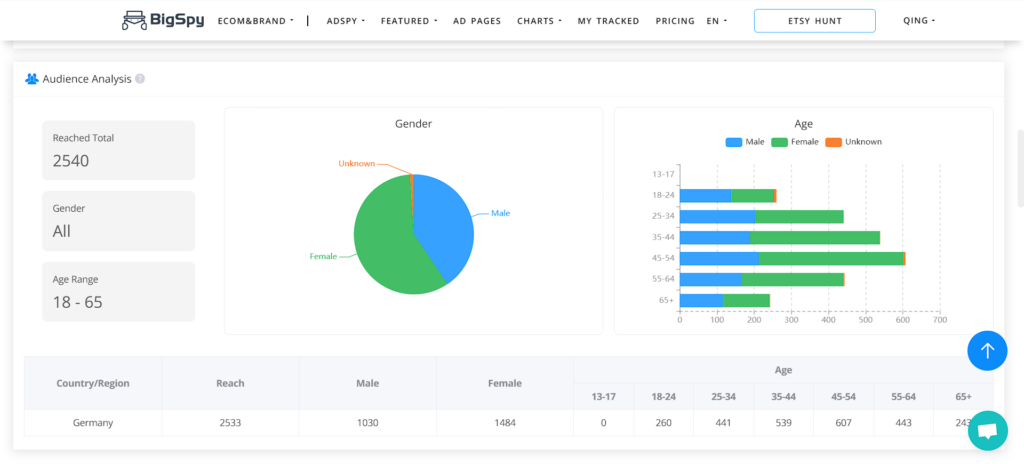Click the reach value 2533

click(230, 423)
